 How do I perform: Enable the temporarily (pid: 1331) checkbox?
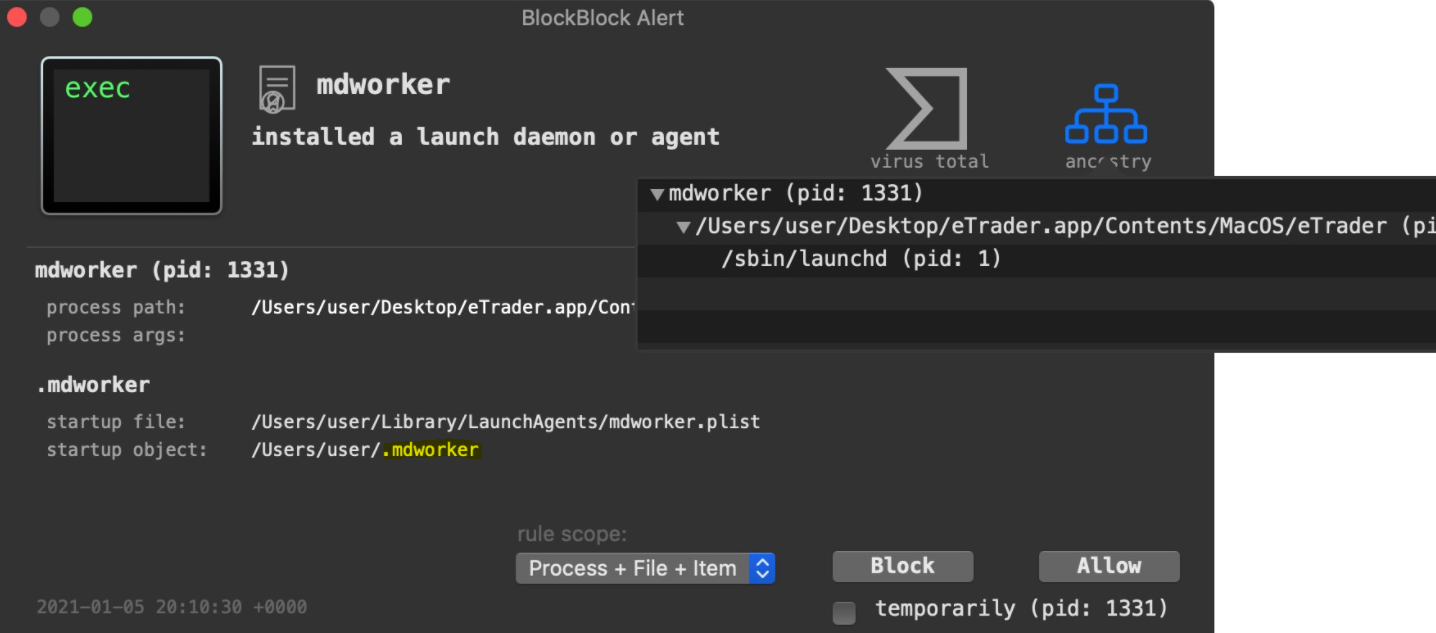[844, 613]
